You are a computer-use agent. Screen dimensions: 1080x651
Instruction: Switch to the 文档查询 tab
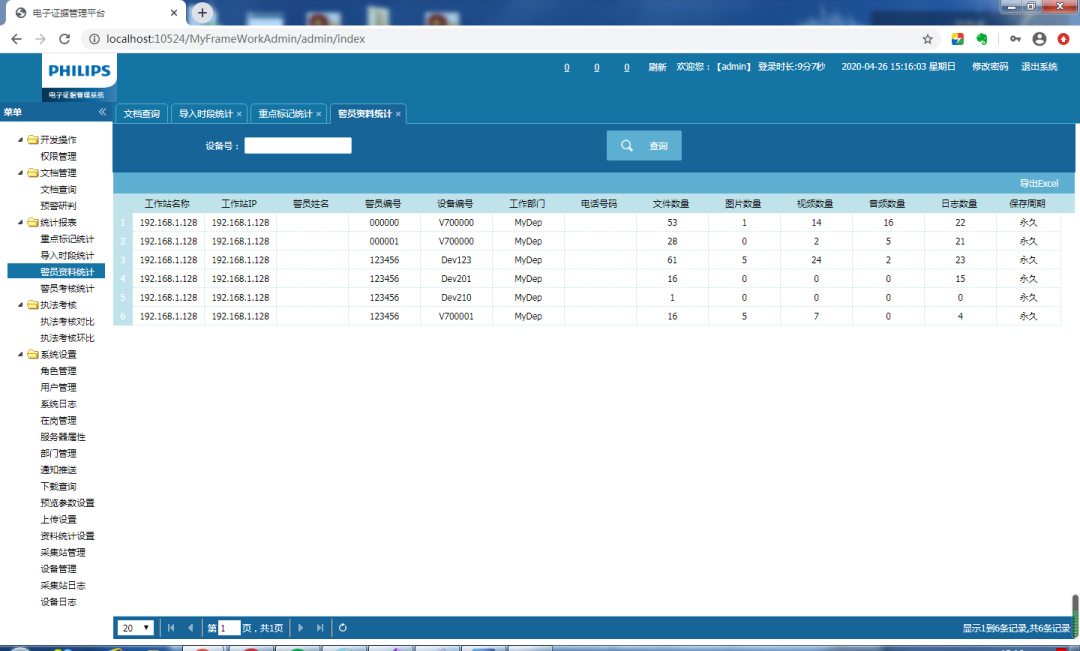click(141, 114)
